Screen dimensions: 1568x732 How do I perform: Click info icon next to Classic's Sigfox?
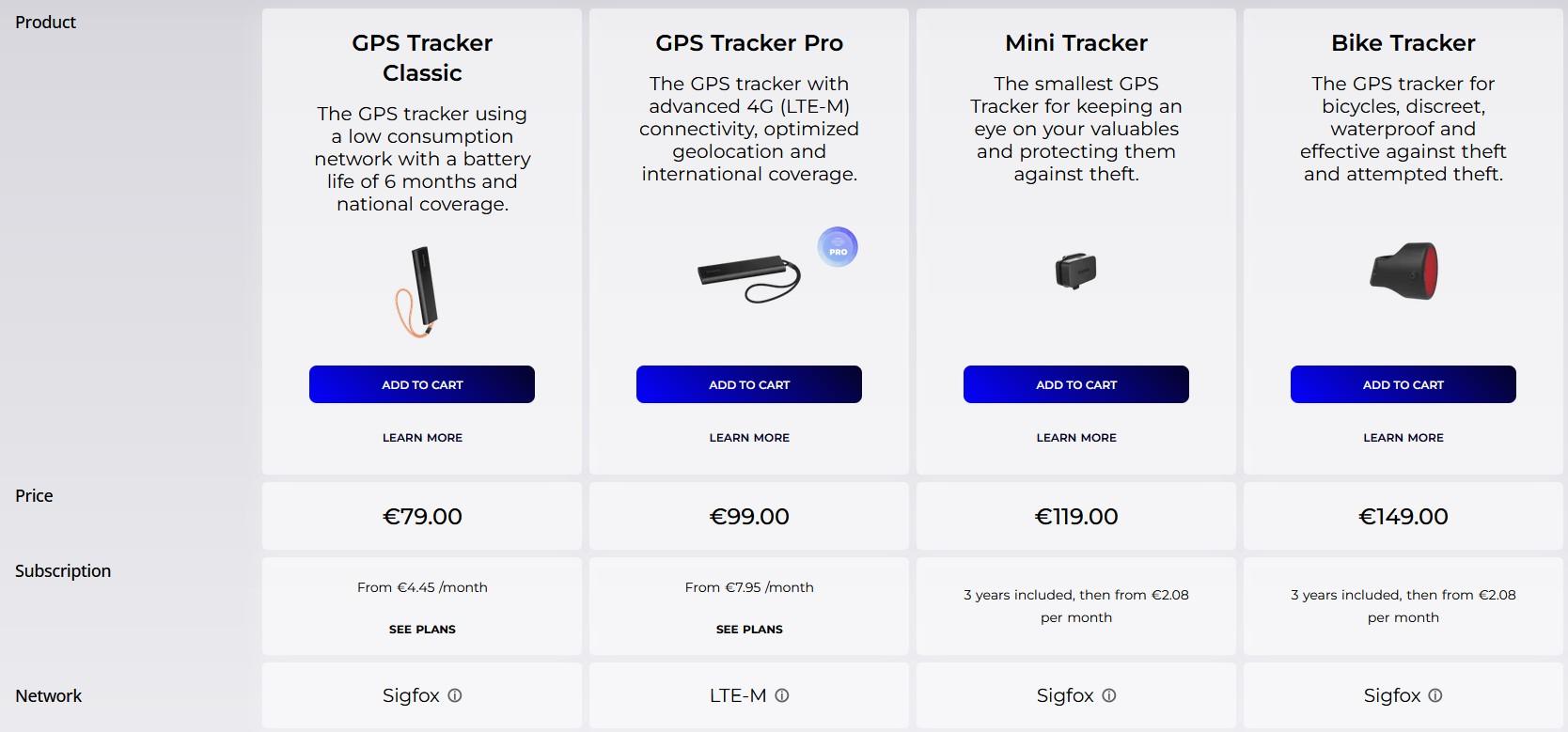pyautogui.click(x=455, y=695)
